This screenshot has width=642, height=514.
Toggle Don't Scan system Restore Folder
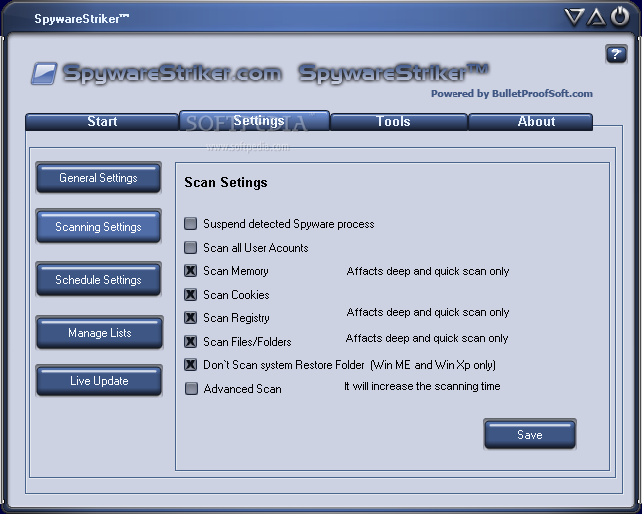[190, 365]
